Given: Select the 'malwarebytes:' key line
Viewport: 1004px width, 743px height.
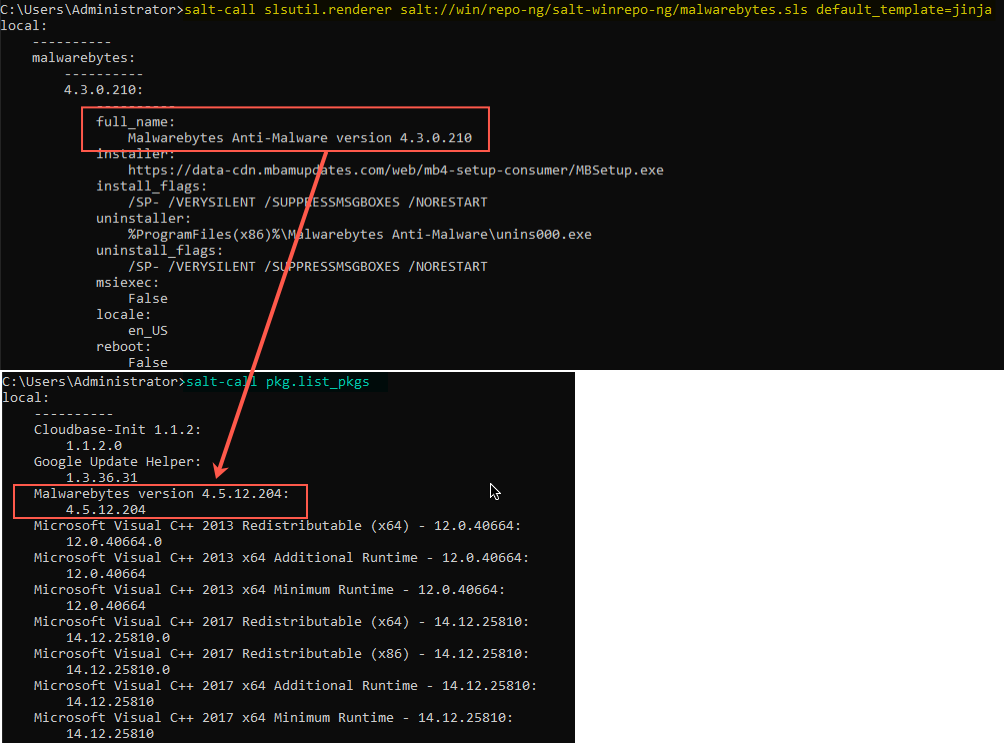Looking at the screenshot, I should tap(83, 58).
